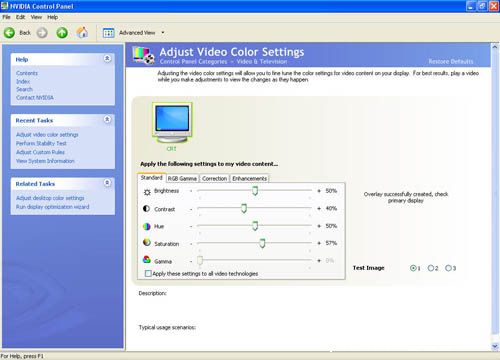
Task: Open the Index help link
Action: (x=23, y=81)
